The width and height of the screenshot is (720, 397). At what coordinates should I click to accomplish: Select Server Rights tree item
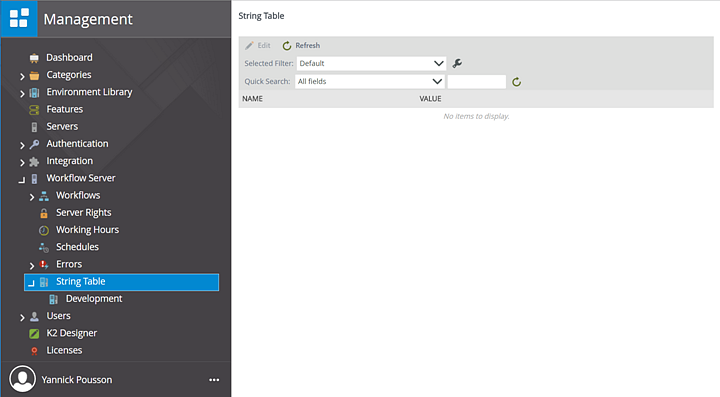tap(84, 212)
